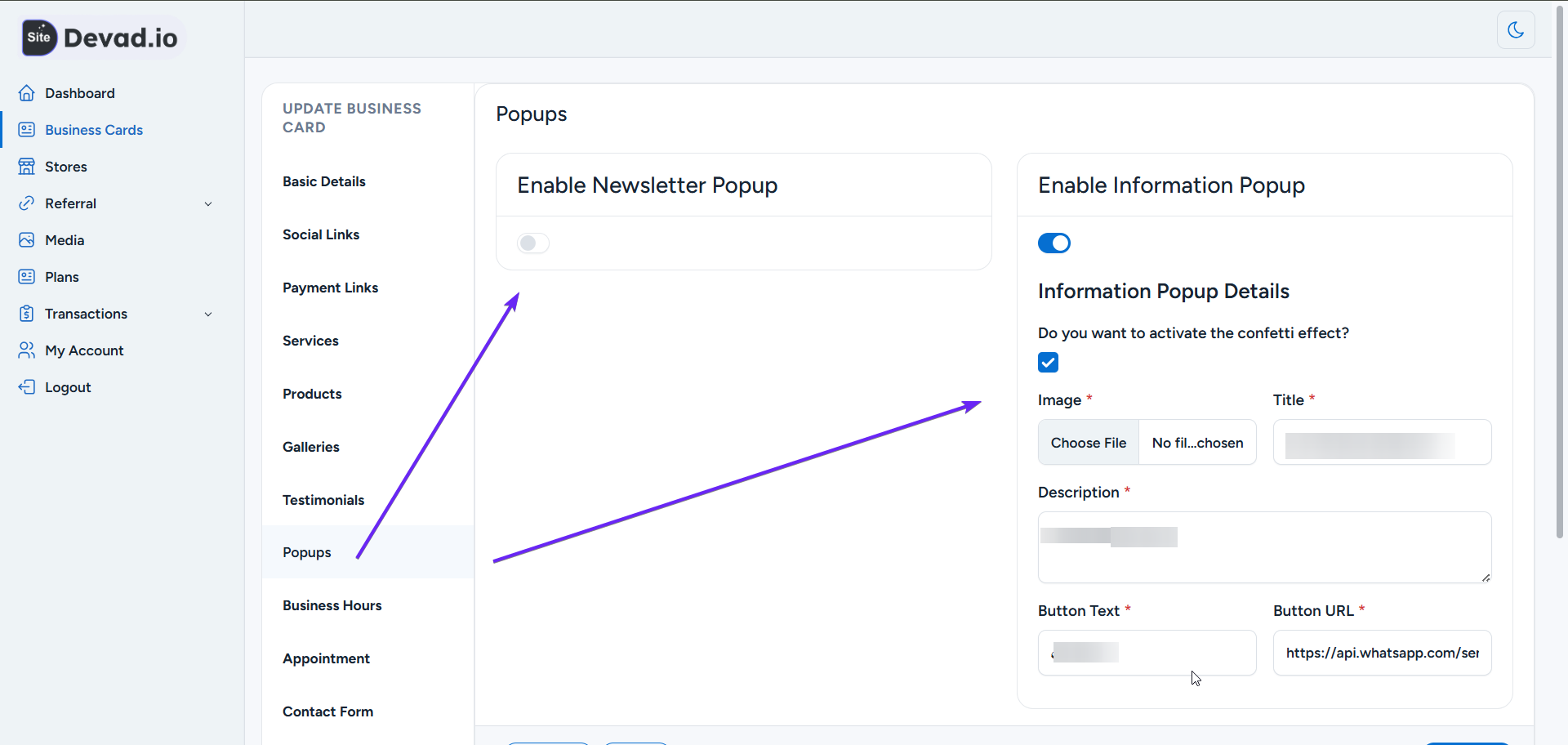
Task: Open the Business Hours section
Action: 332,605
